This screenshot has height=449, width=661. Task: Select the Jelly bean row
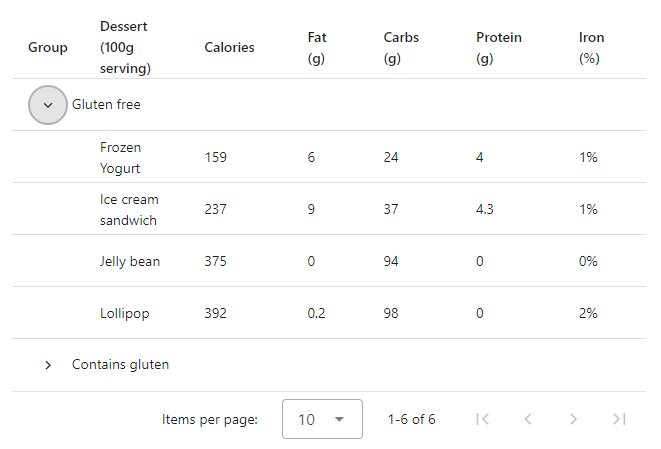coord(329,261)
